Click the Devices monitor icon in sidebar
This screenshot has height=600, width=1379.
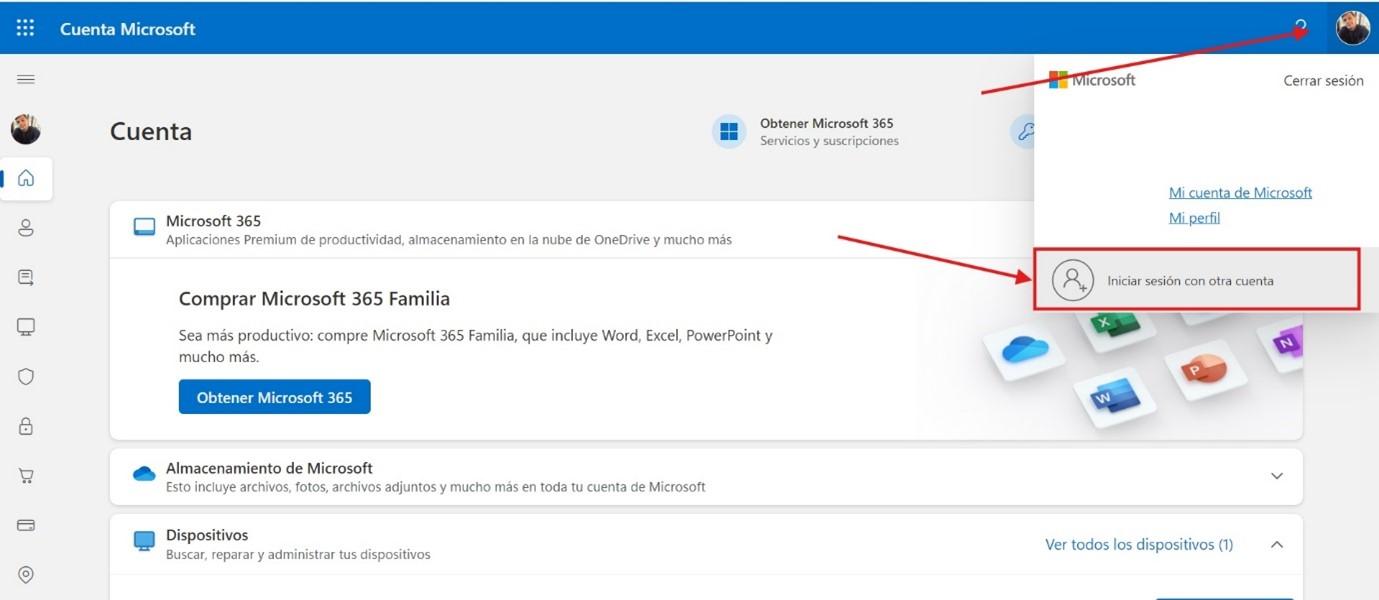(26, 325)
